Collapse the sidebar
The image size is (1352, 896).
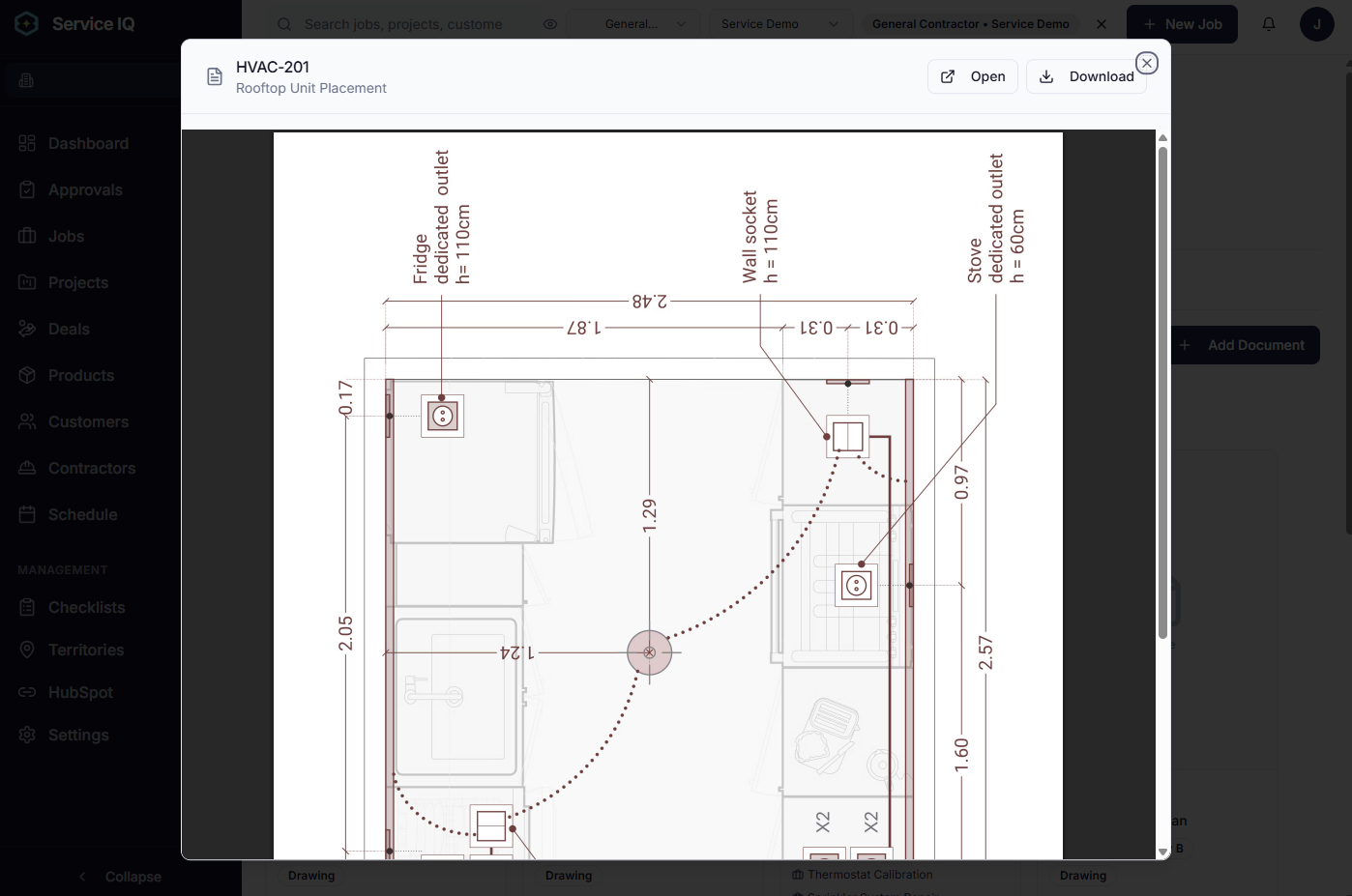click(121, 877)
